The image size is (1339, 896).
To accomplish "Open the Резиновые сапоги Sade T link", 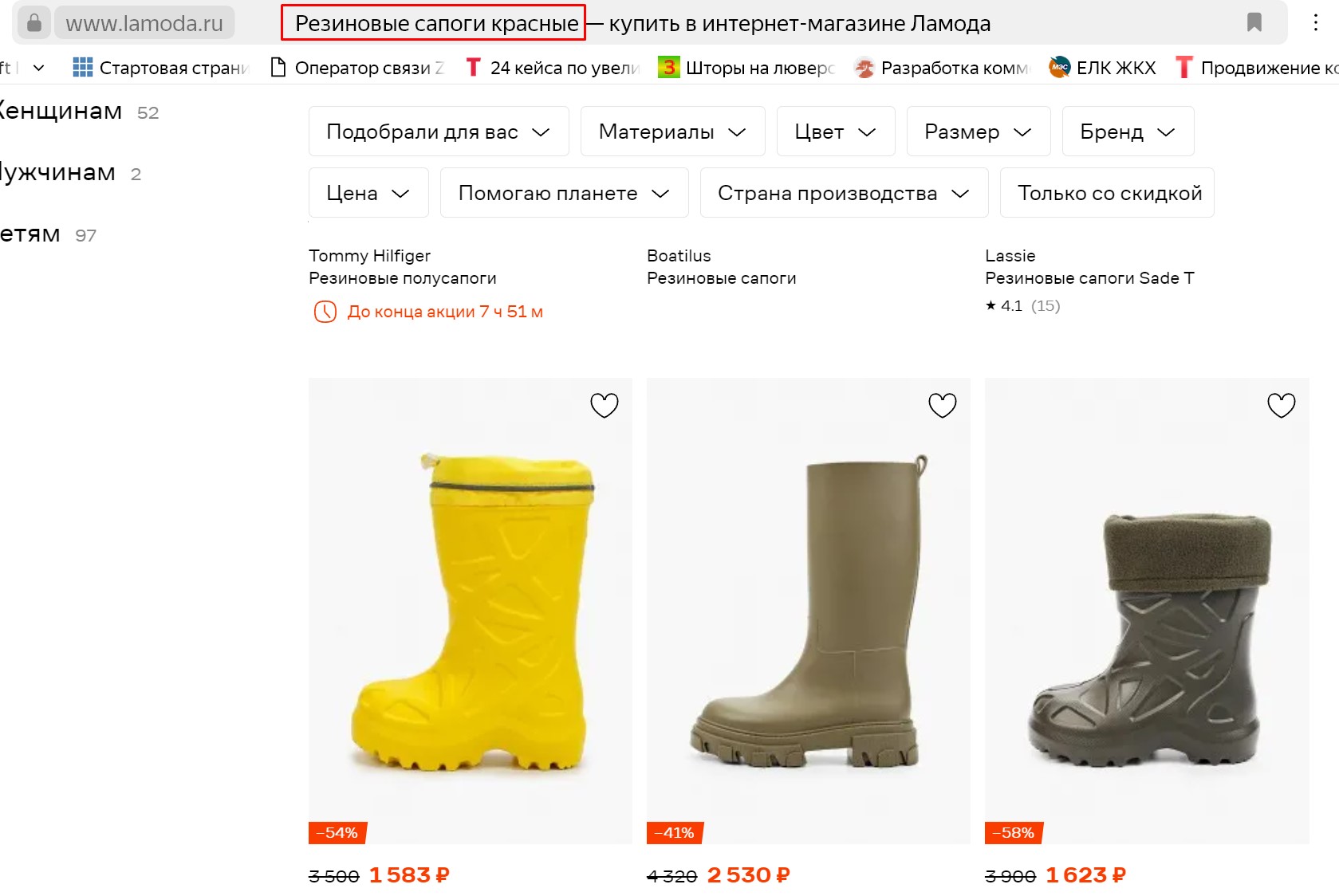I will [x=1089, y=278].
